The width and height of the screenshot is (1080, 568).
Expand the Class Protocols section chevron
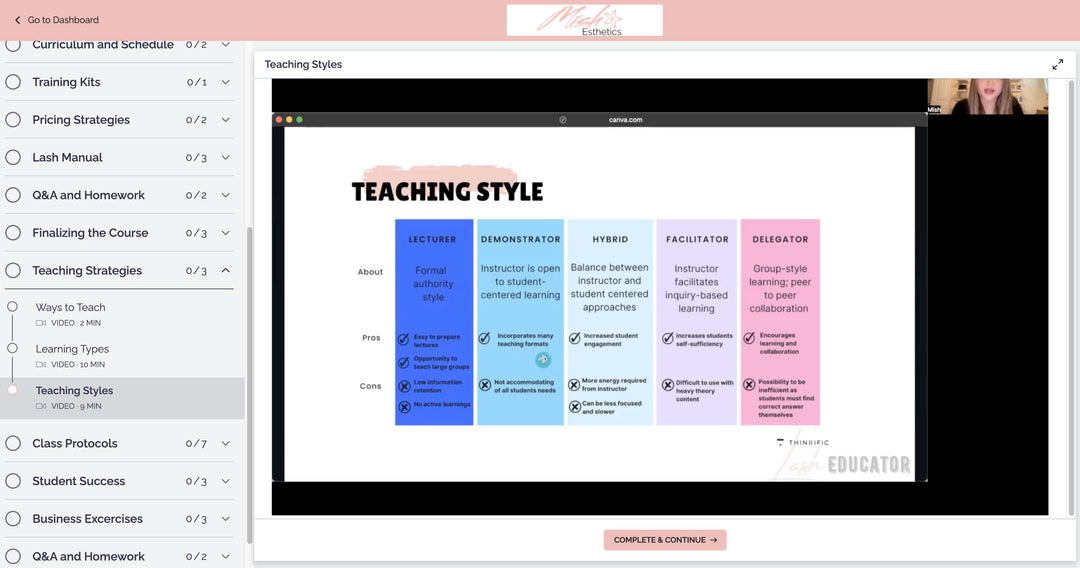(225, 444)
